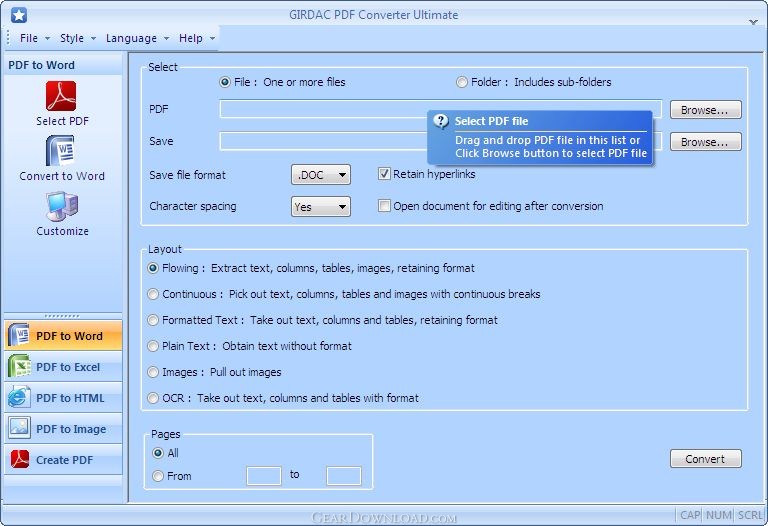Viewport: 768px width, 526px height.
Task: Select the From page range radio button
Action: (x=158, y=476)
